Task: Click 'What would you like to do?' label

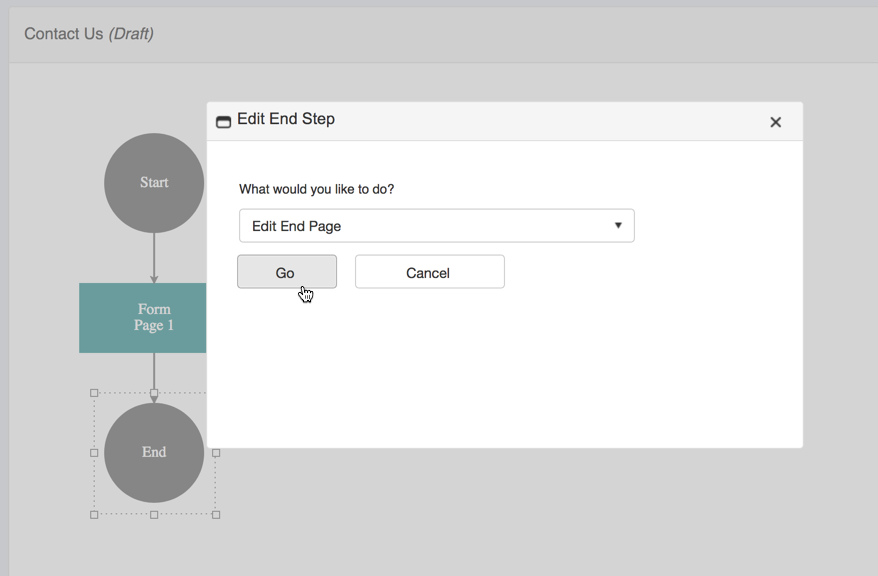Action: pos(316,189)
